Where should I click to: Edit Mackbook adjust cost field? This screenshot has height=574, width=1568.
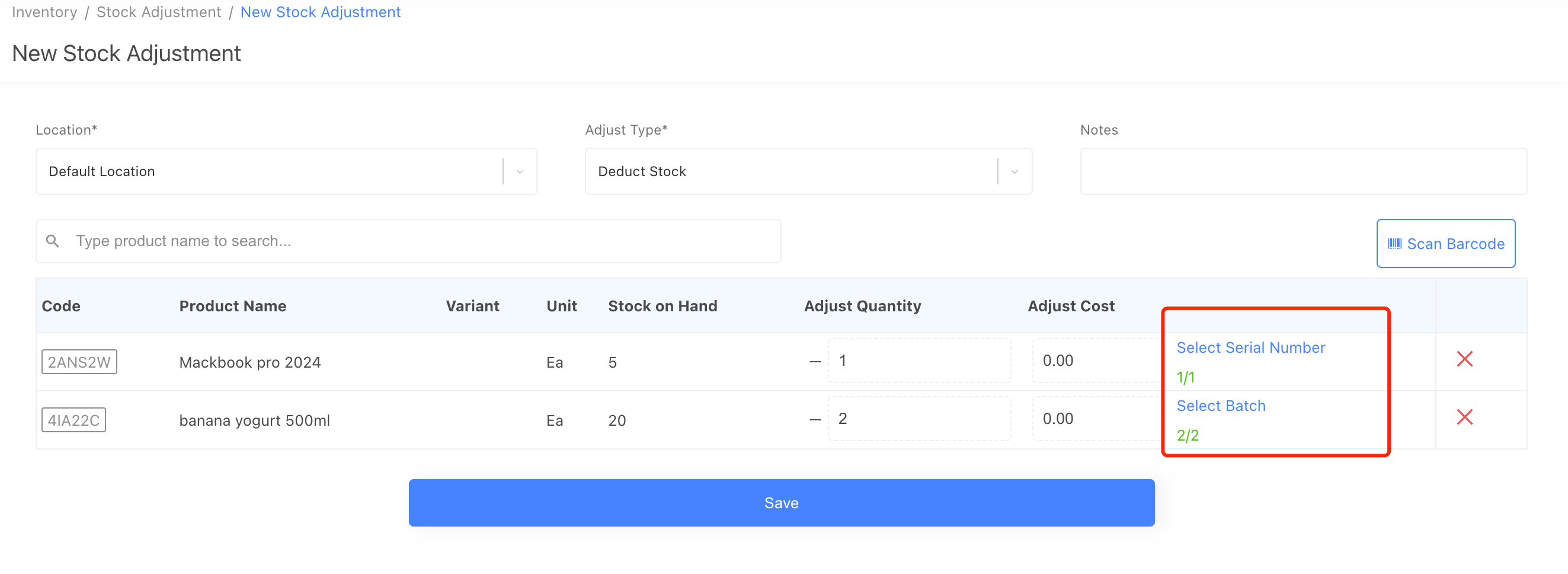(x=1096, y=361)
